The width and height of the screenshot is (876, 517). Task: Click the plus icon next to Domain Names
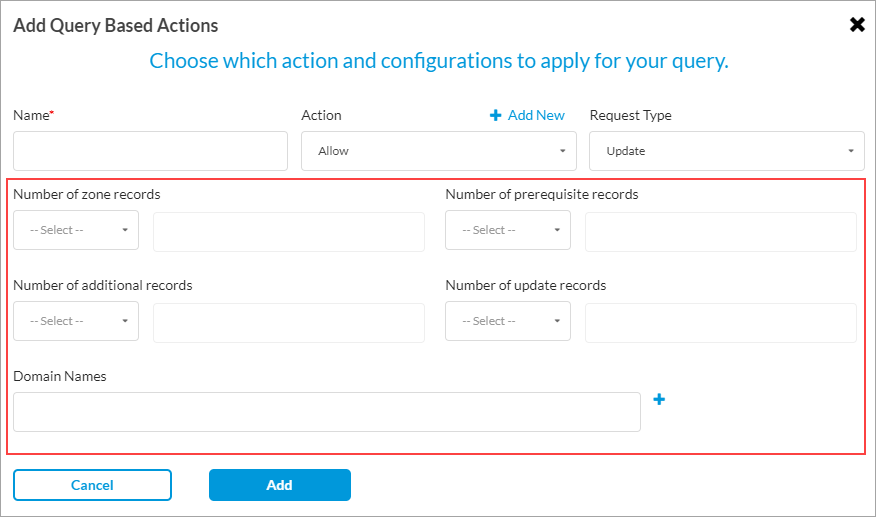tap(659, 400)
